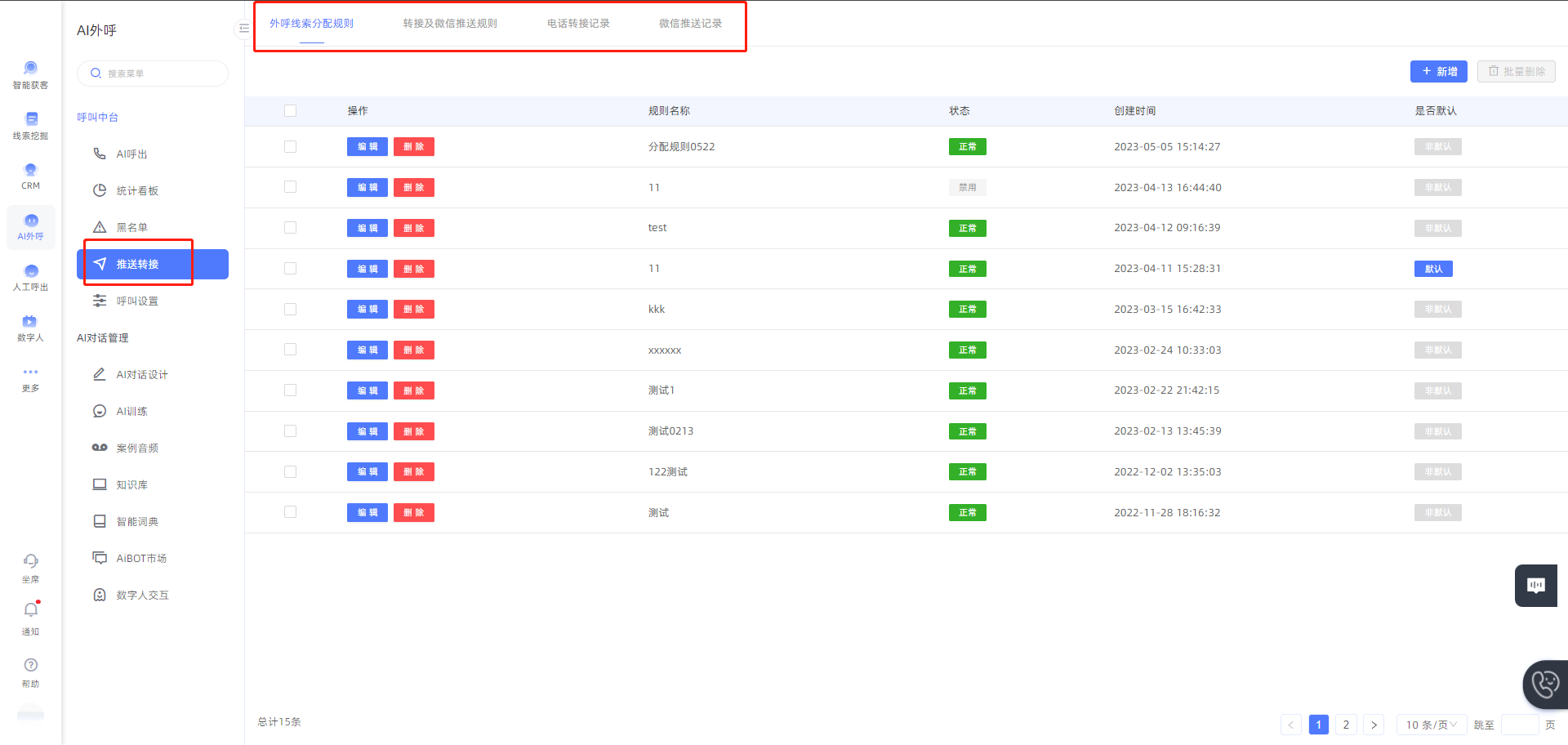Open the floating phone support widget
This screenshot has height=745, width=1568.
click(1545, 685)
